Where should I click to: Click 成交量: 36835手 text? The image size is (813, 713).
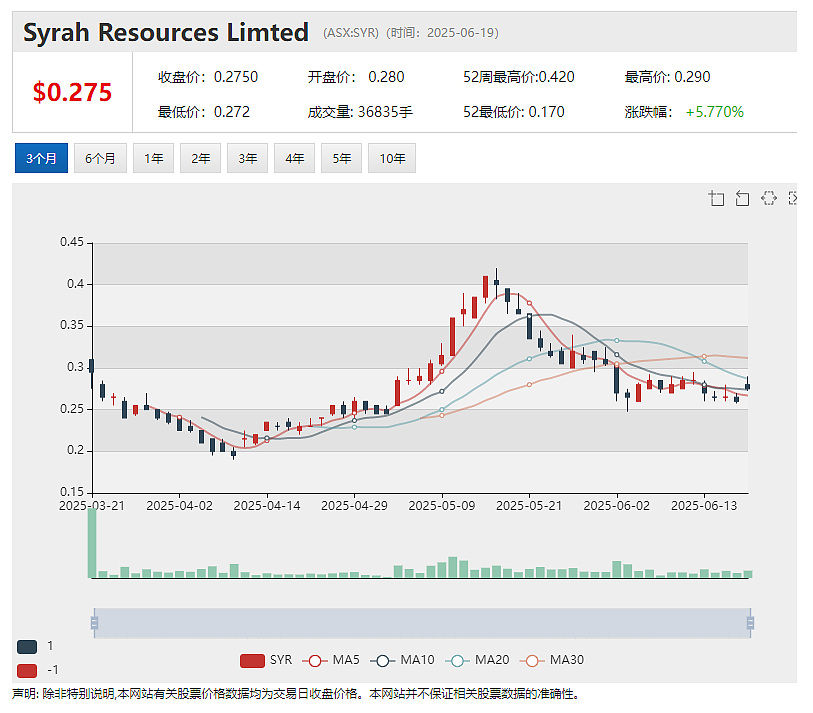360,112
